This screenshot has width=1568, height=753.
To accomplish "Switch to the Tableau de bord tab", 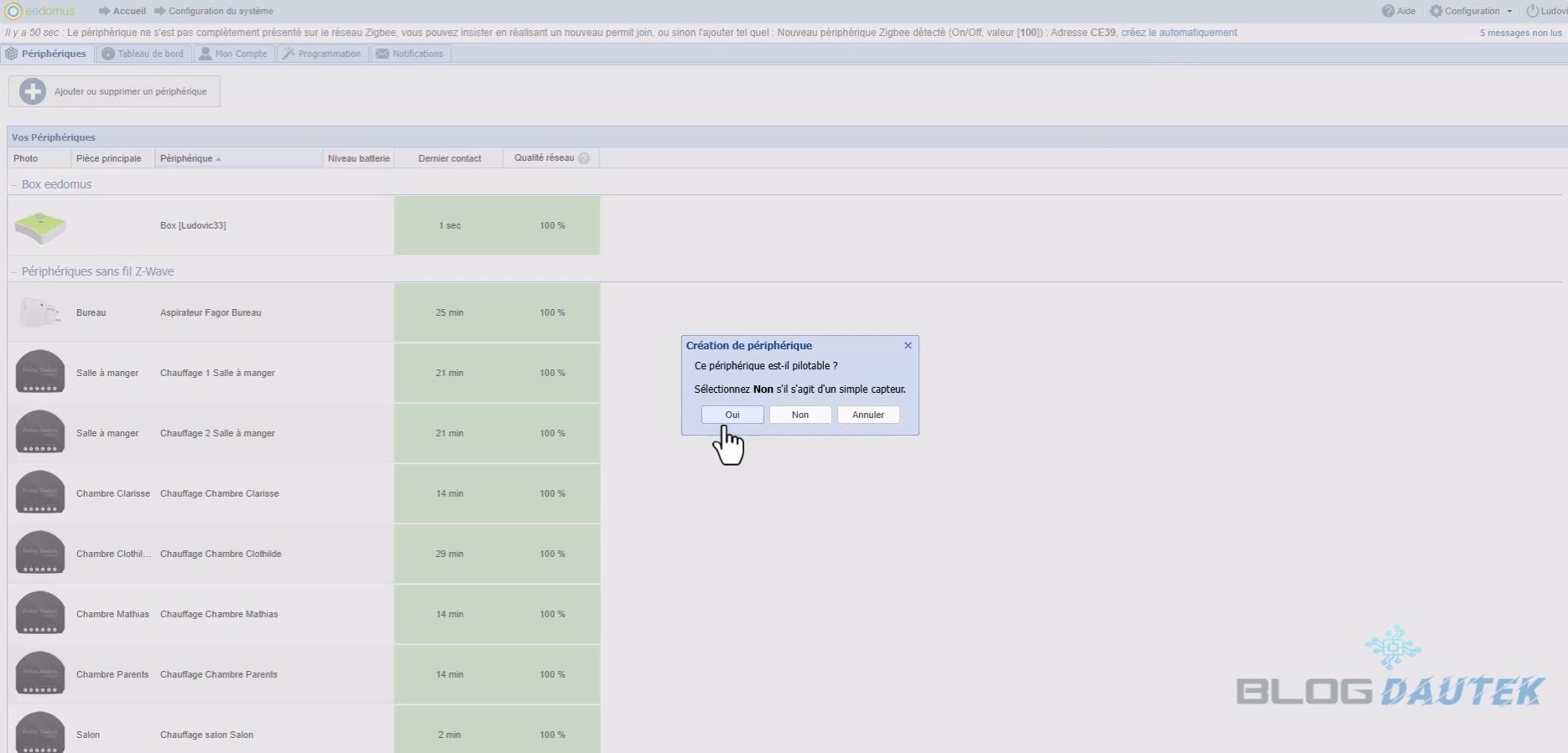I will pyautogui.click(x=142, y=54).
